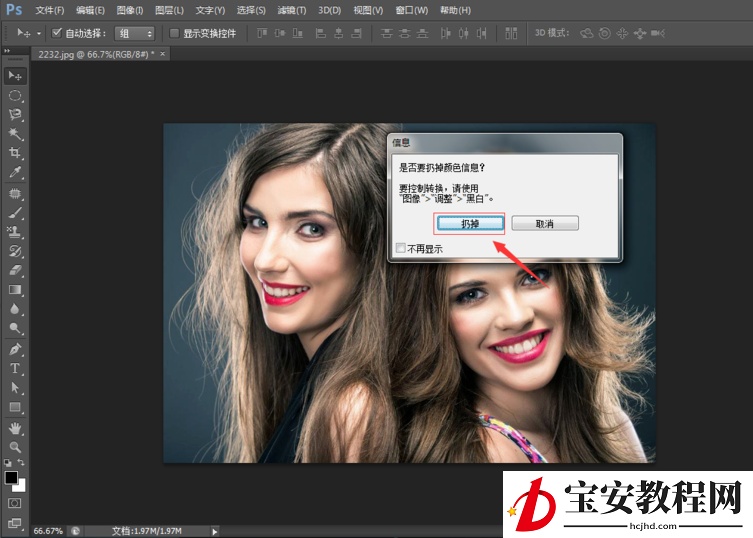Toggle Quick Mask mode
Image resolution: width=753 pixels, height=538 pixels.
coord(15,503)
